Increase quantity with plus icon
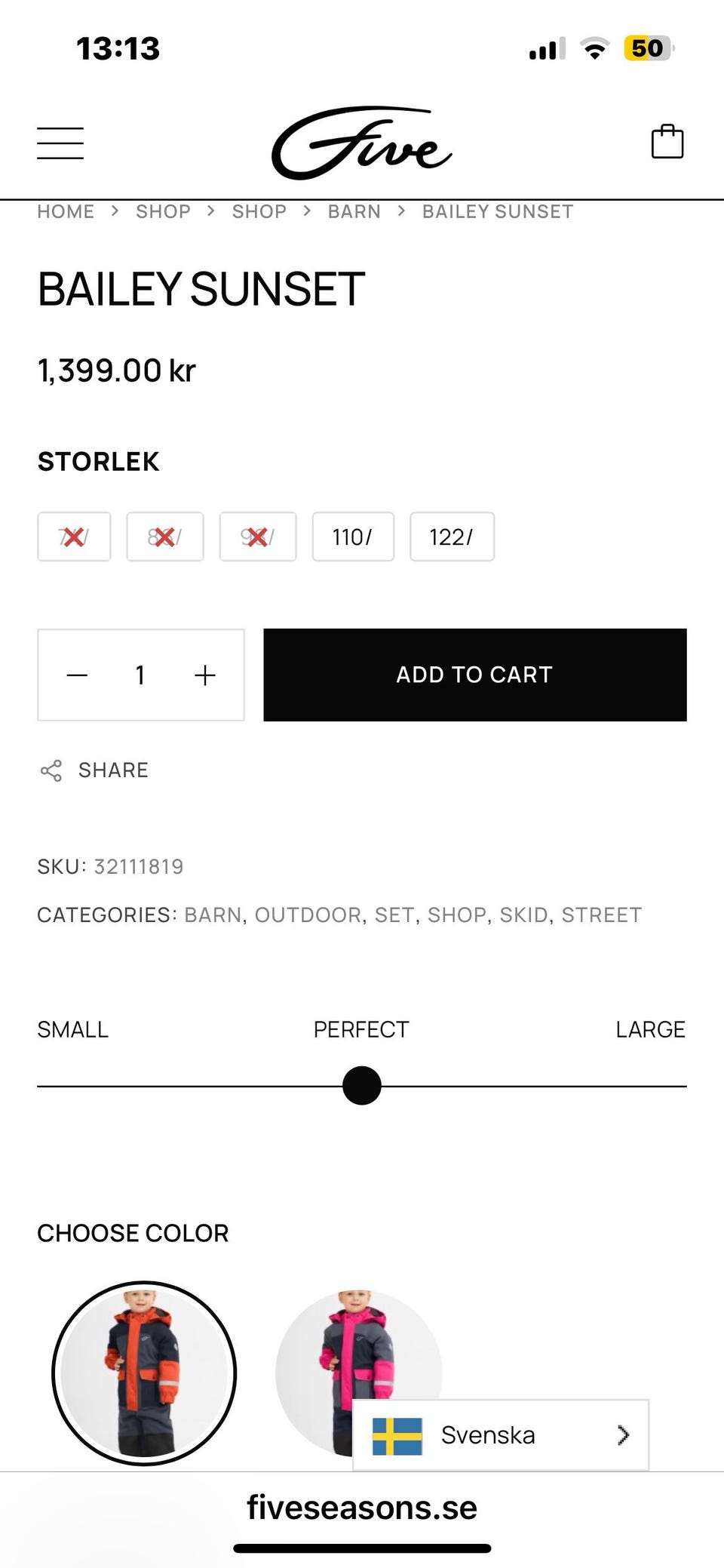Screen dimensions: 724x1568 pos(205,675)
